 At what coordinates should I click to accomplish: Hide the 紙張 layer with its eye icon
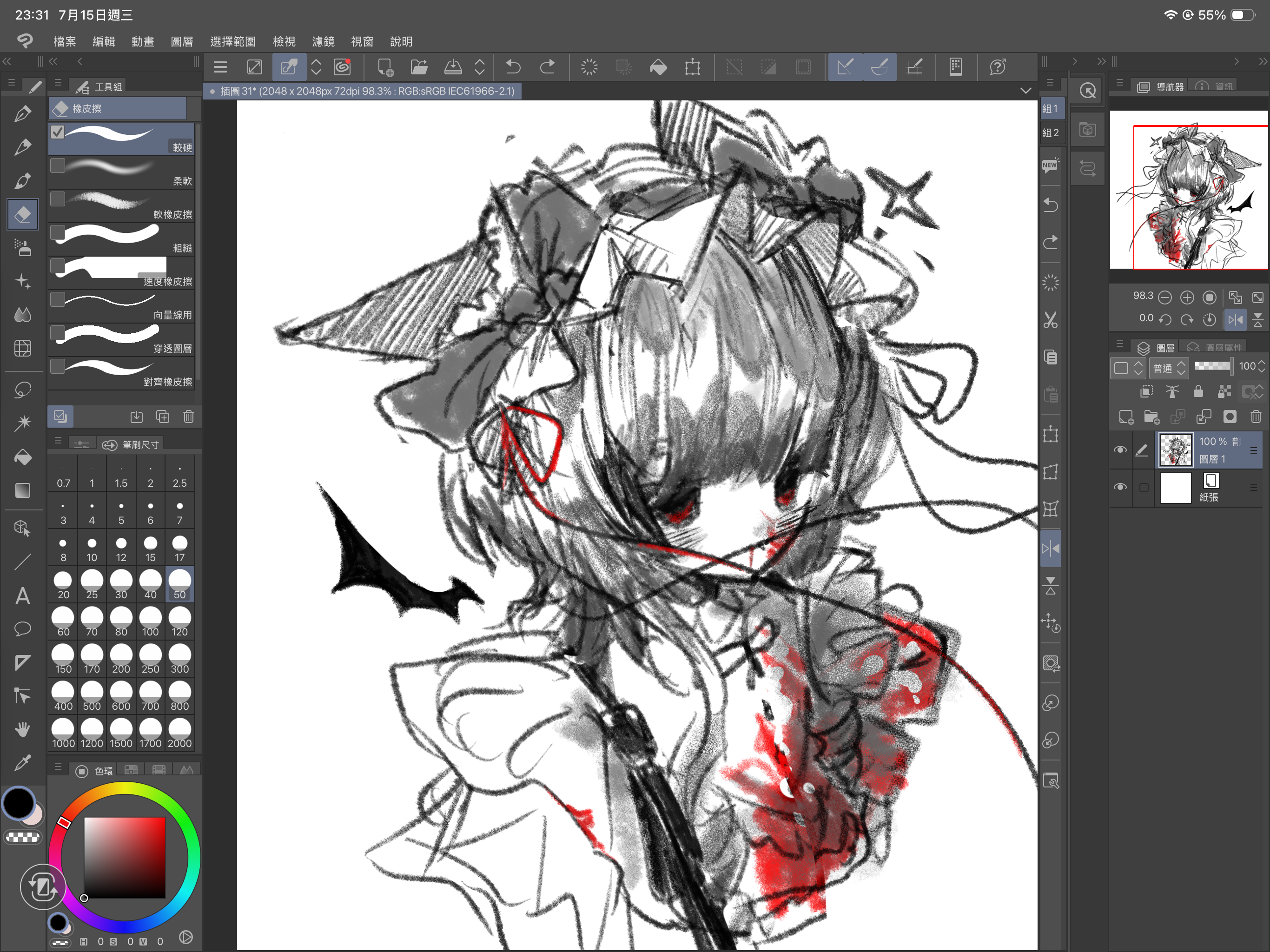(x=1119, y=487)
